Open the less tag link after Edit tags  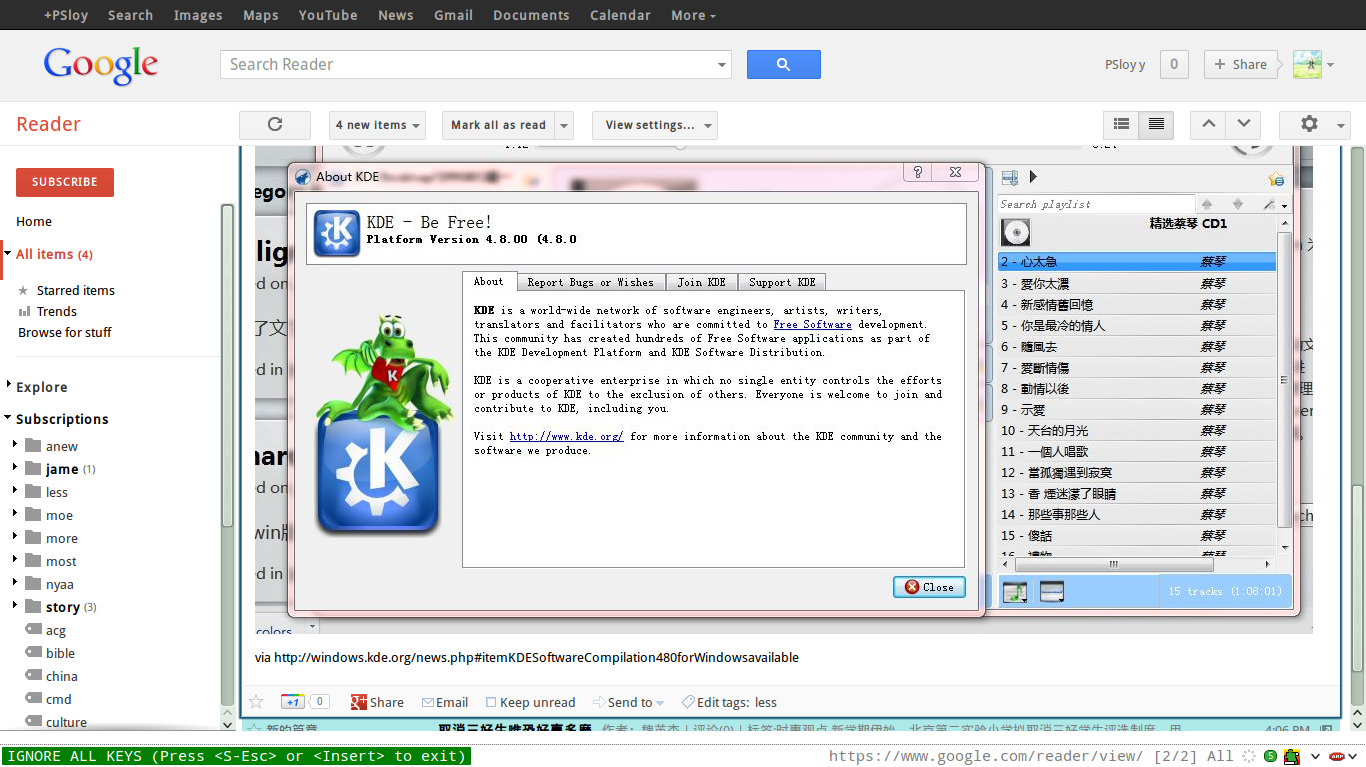point(766,702)
